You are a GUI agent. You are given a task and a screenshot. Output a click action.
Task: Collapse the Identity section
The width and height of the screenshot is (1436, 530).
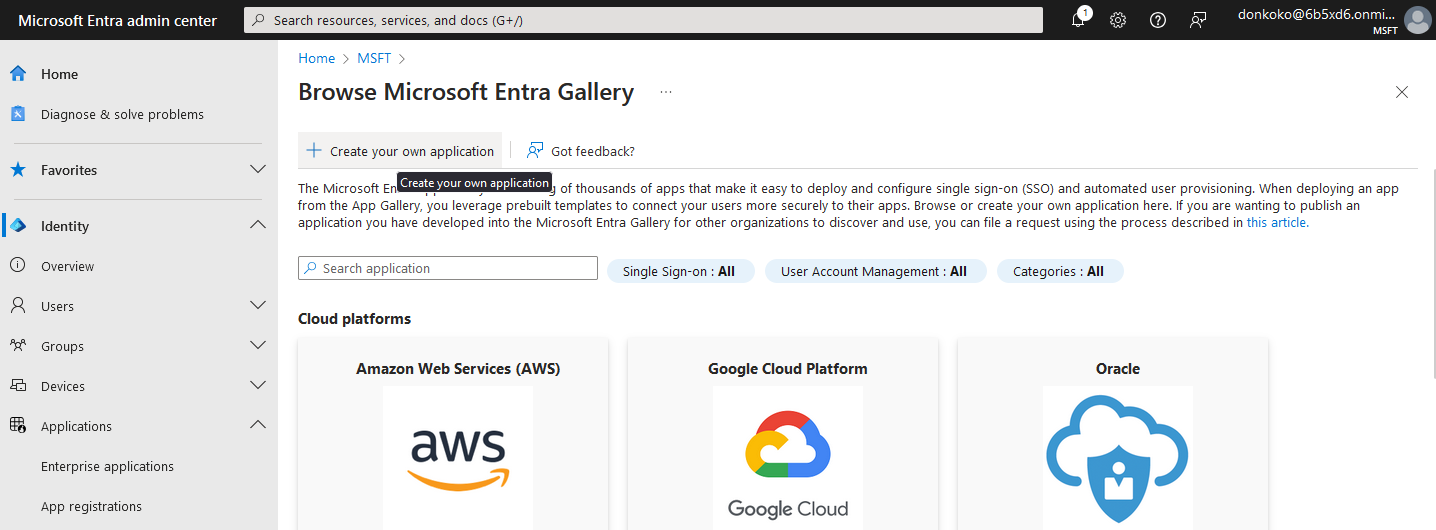tap(258, 226)
